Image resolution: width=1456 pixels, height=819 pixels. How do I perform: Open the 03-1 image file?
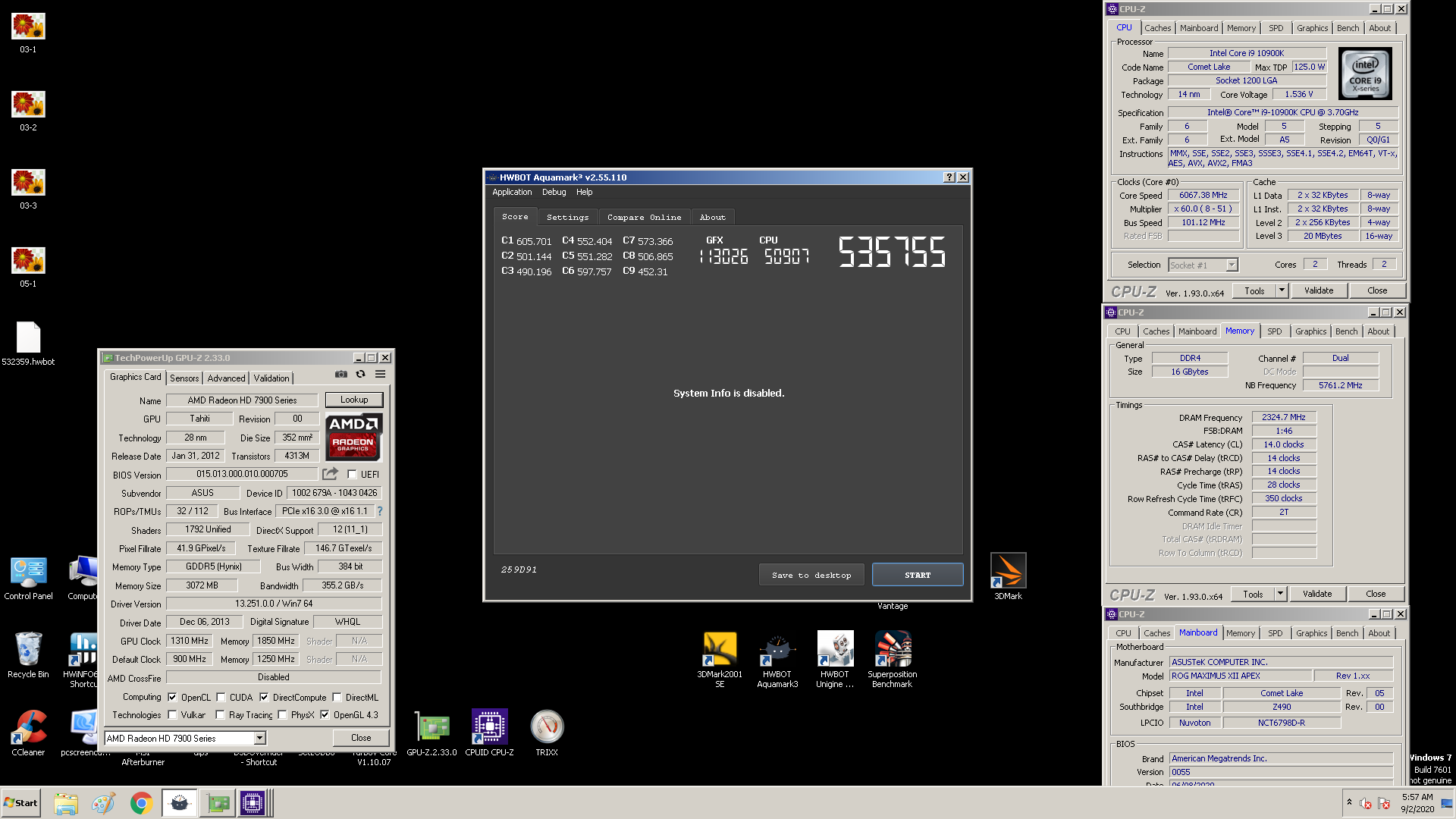click(28, 33)
